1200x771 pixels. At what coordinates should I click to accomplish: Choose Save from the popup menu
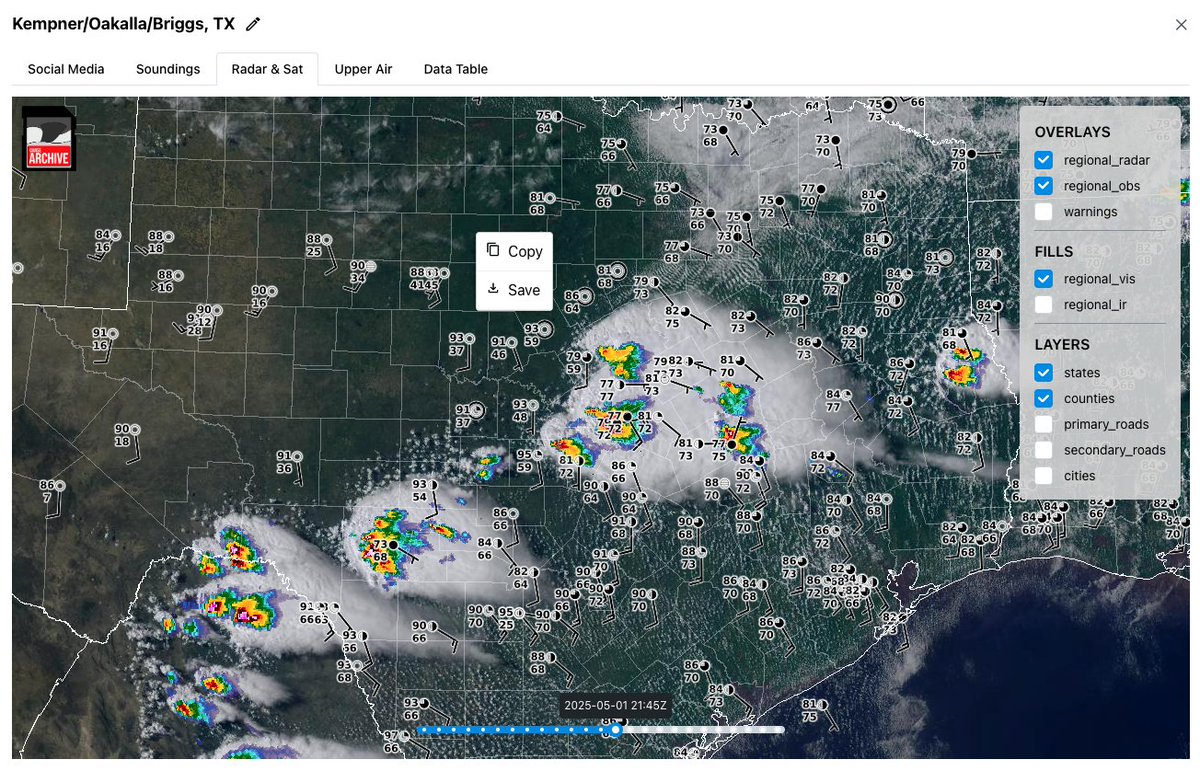click(x=514, y=290)
